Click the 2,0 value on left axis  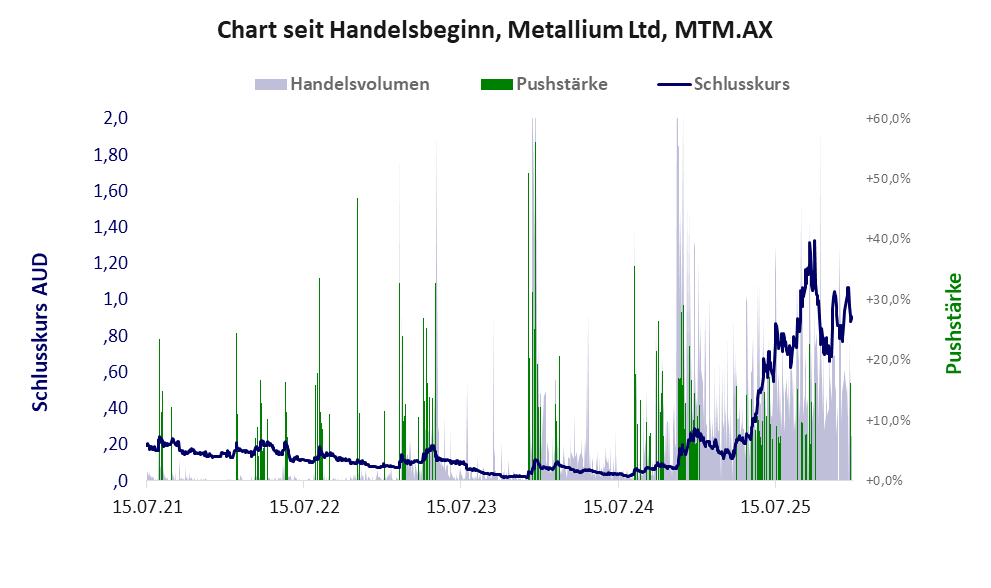coord(116,118)
